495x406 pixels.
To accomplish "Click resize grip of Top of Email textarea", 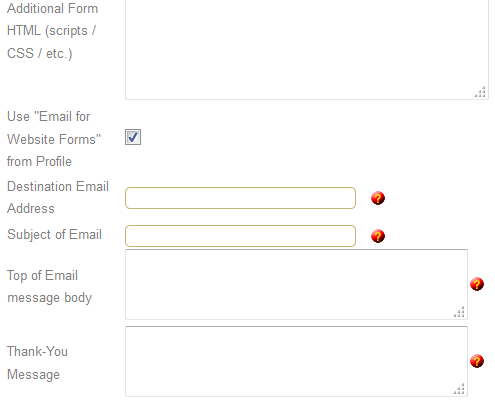I will coord(459,312).
